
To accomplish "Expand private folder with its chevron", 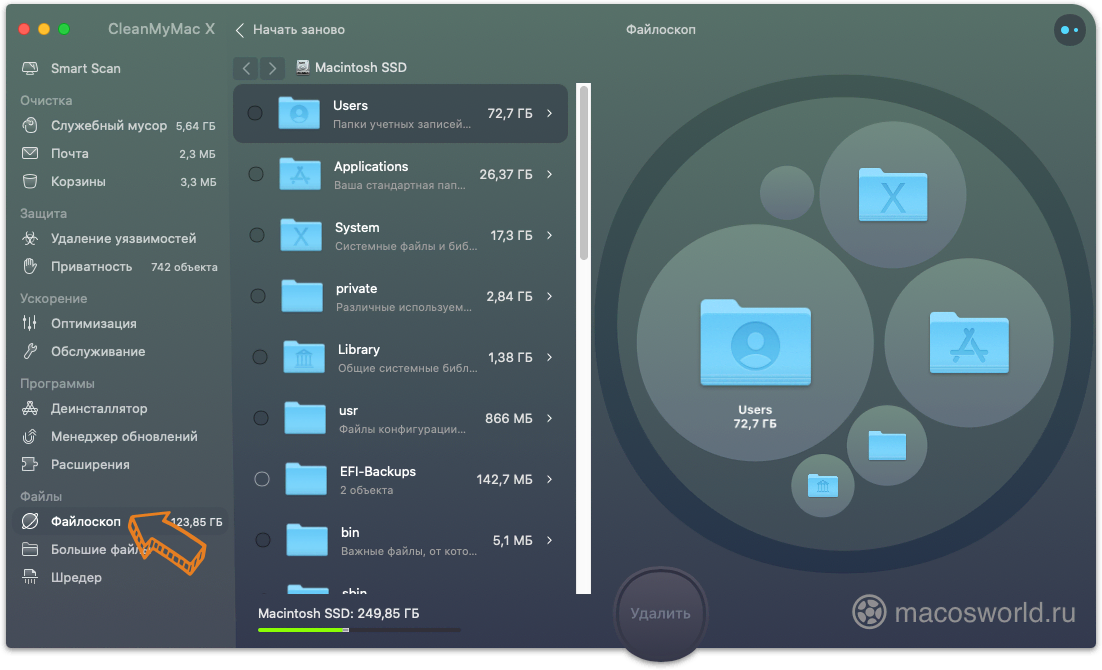I will tap(550, 296).
